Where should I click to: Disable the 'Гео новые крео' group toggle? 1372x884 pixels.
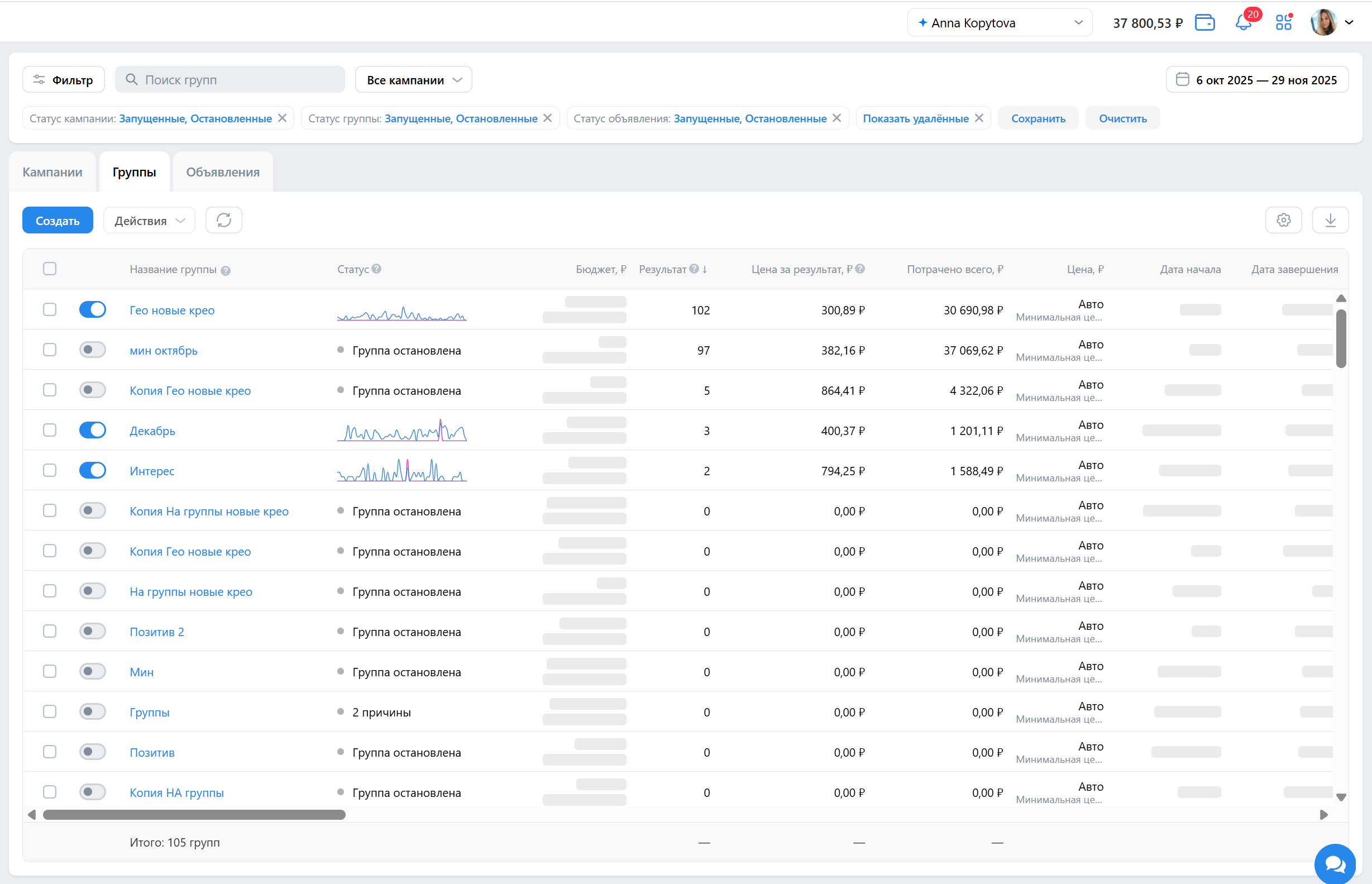(92, 309)
